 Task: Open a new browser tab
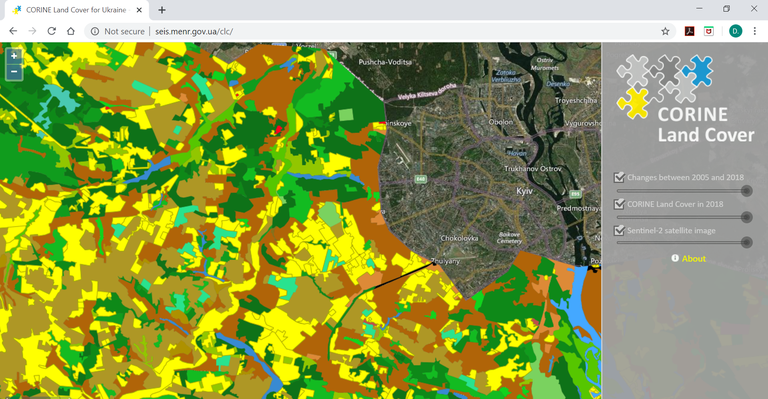[162, 10]
